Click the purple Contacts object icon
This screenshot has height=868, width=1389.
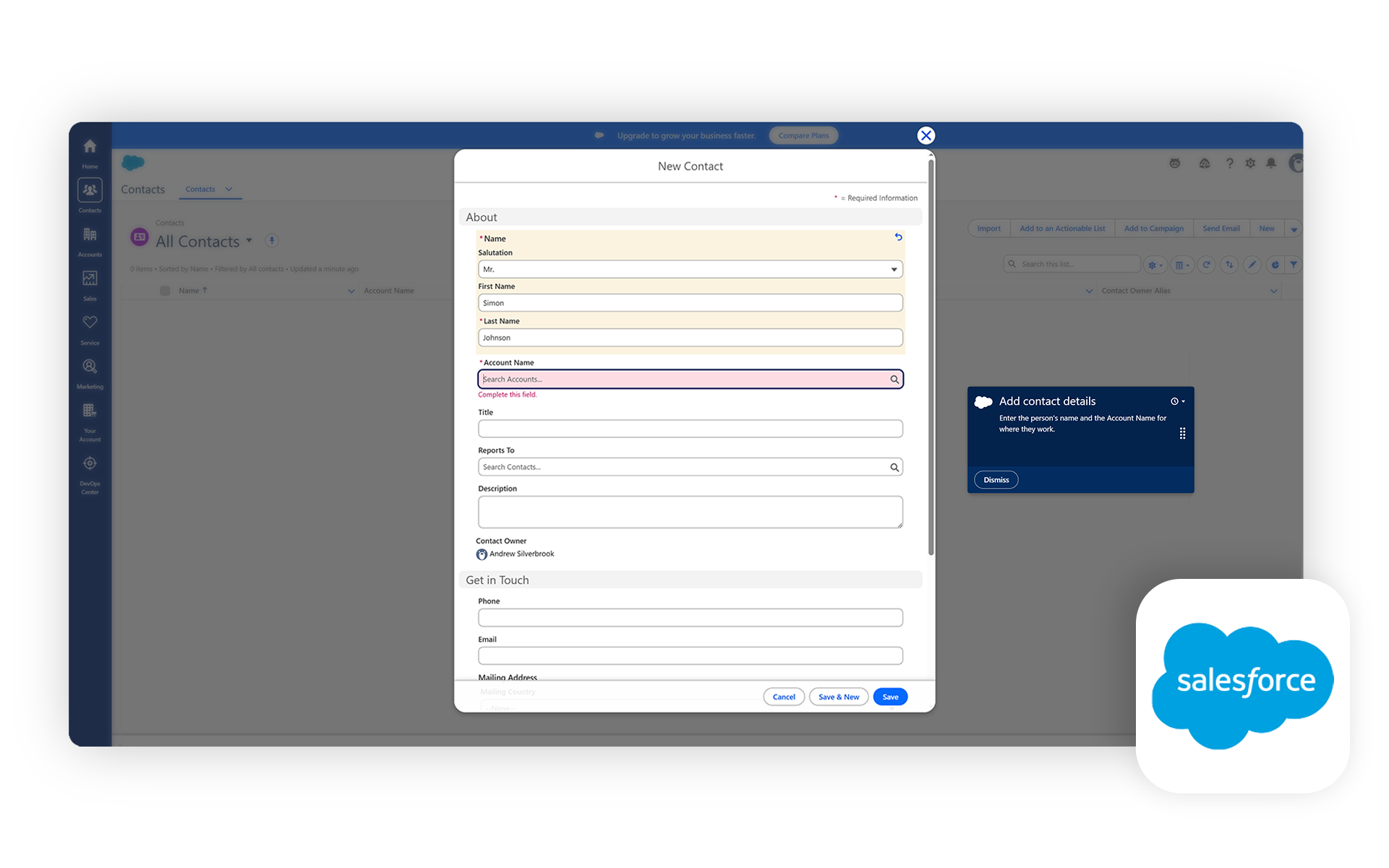click(x=140, y=237)
